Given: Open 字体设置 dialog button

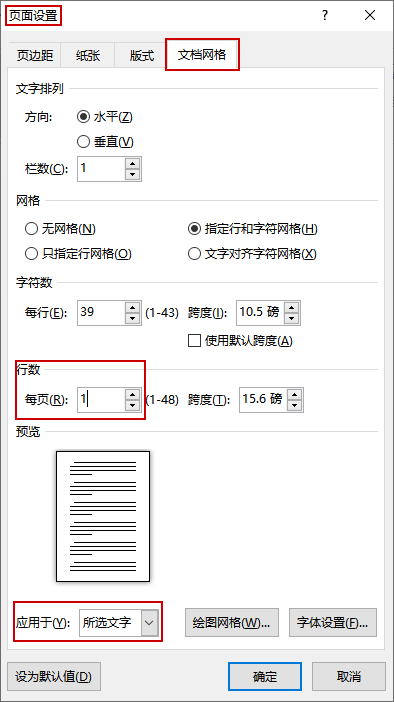Looking at the screenshot, I should [333, 622].
